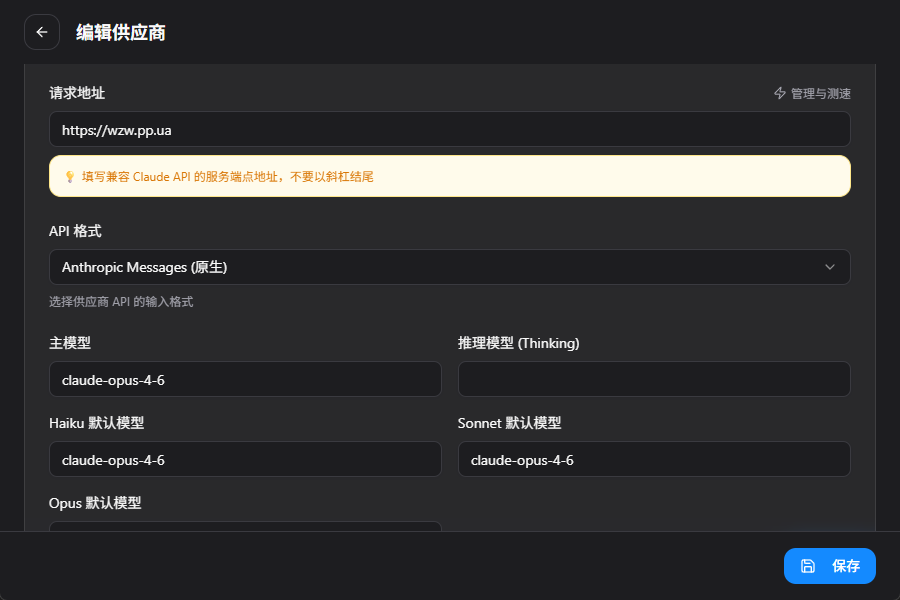Focus the 请求地址 URL input field
This screenshot has width=900, height=600.
pyautogui.click(x=449, y=129)
